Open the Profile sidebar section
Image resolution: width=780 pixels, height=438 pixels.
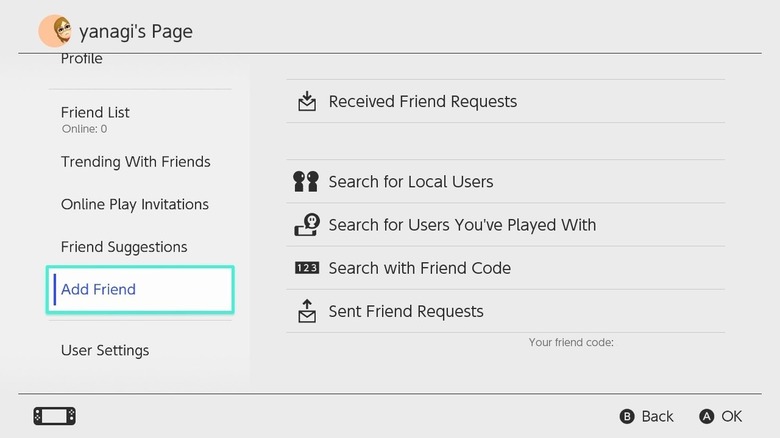[82, 60]
